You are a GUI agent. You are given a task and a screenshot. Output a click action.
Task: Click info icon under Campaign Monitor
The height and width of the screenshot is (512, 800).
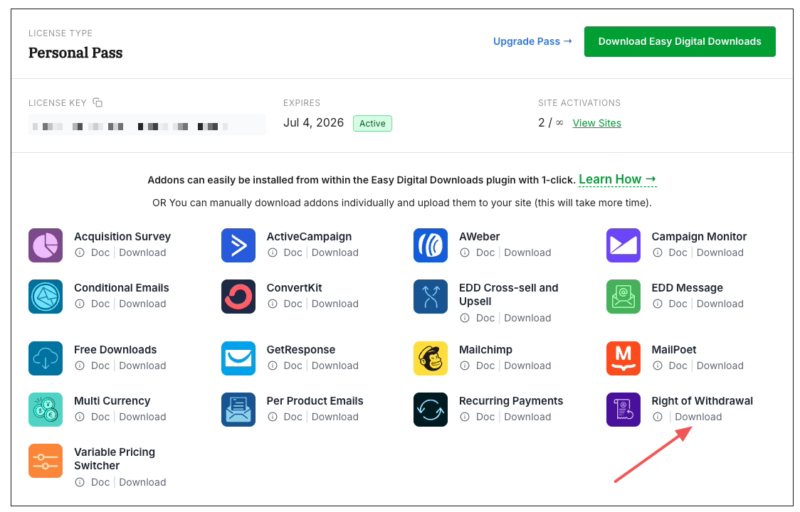pos(658,252)
